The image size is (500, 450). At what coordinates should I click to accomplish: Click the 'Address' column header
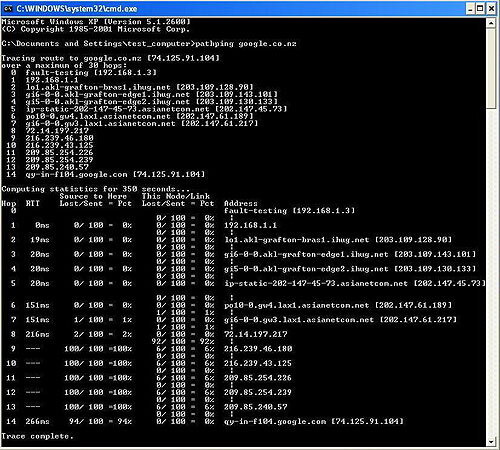(x=241, y=203)
